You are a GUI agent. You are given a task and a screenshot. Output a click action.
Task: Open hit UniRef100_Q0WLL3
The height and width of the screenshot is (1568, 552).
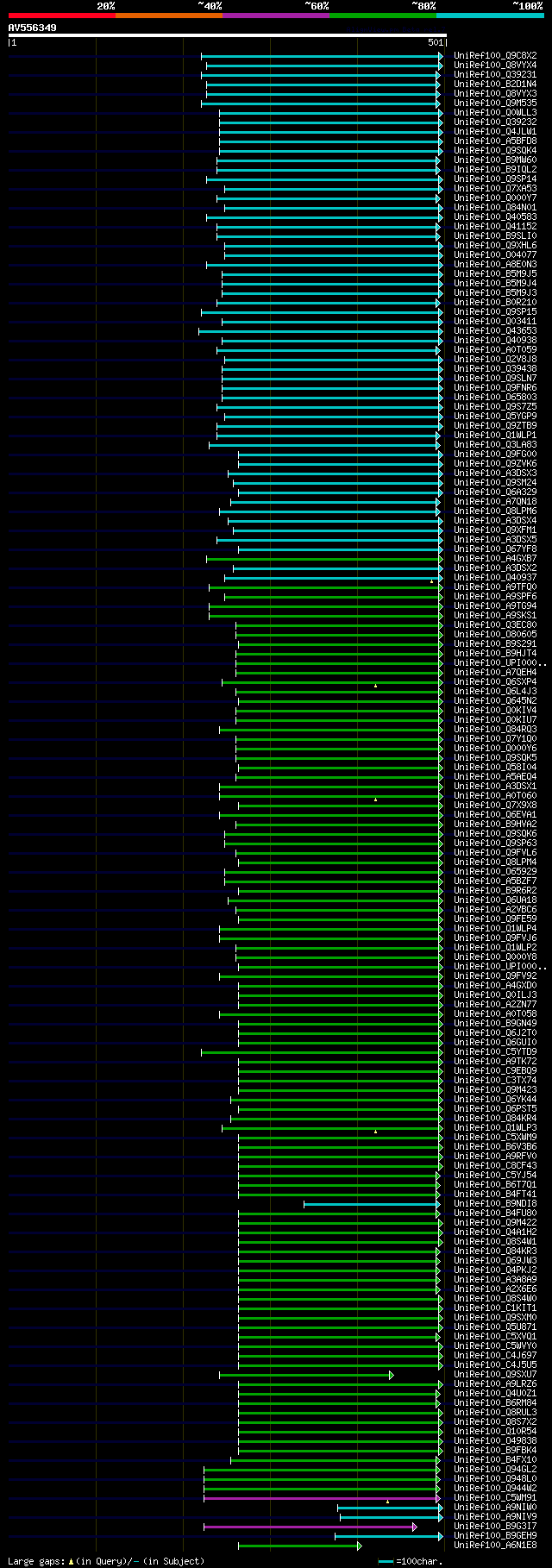pos(495,113)
